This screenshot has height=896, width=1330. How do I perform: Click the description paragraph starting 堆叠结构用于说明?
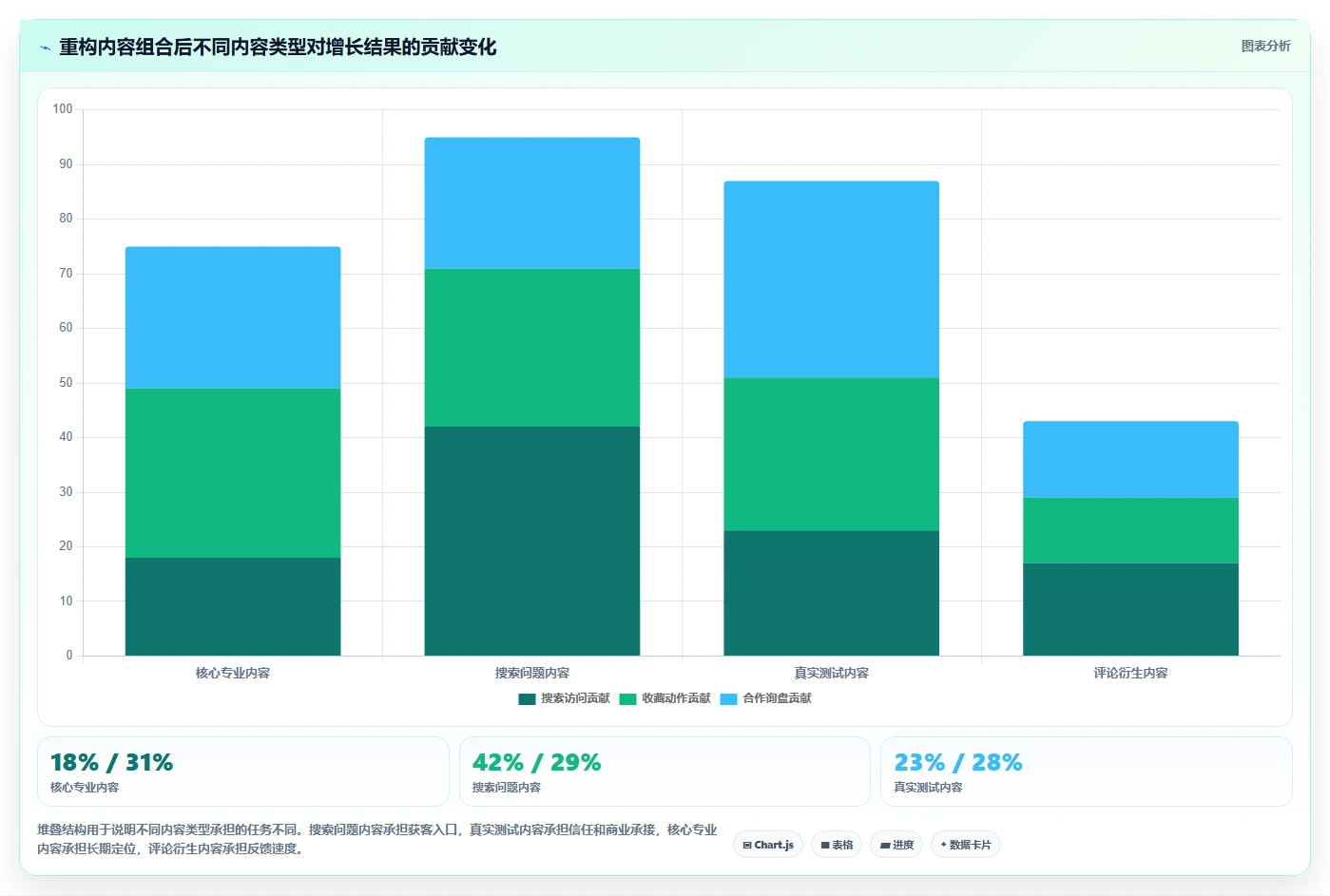tap(377, 839)
